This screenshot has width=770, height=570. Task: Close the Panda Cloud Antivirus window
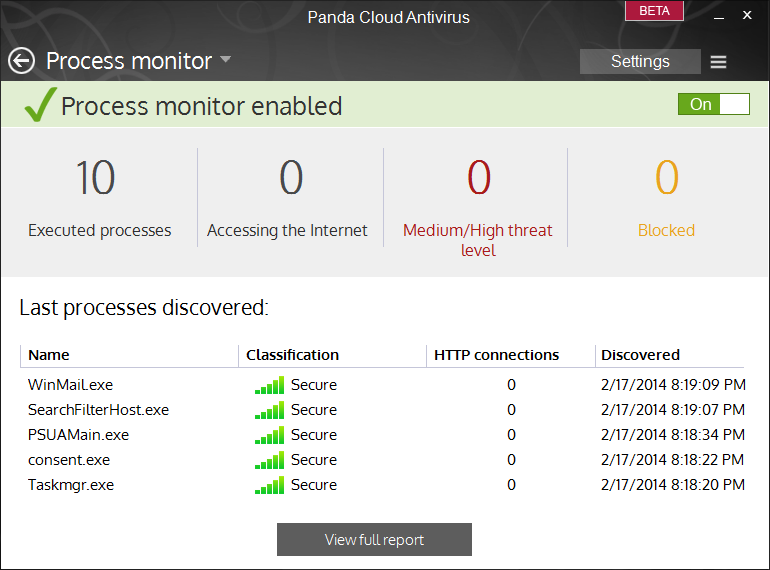[747, 15]
